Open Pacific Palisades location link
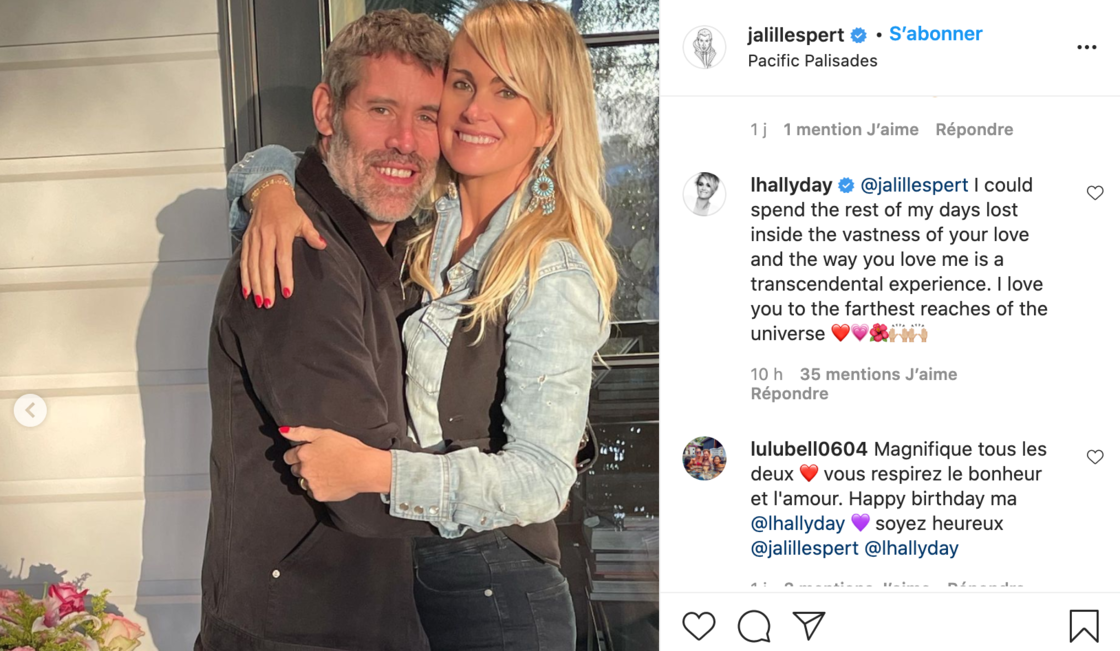This screenshot has height=651, width=1120. (812, 61)
